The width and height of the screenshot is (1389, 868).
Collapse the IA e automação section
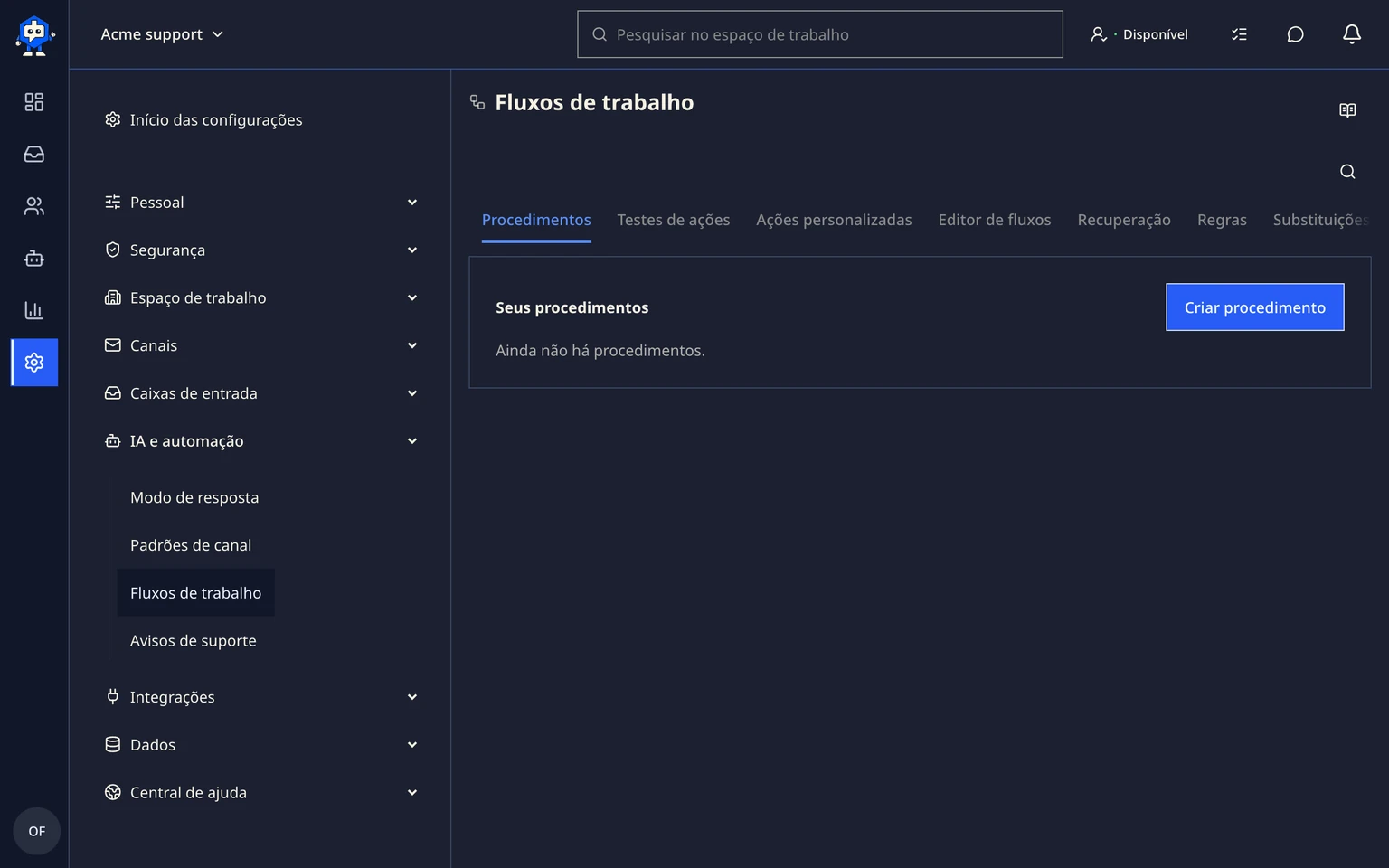click(x=261, y=441)
